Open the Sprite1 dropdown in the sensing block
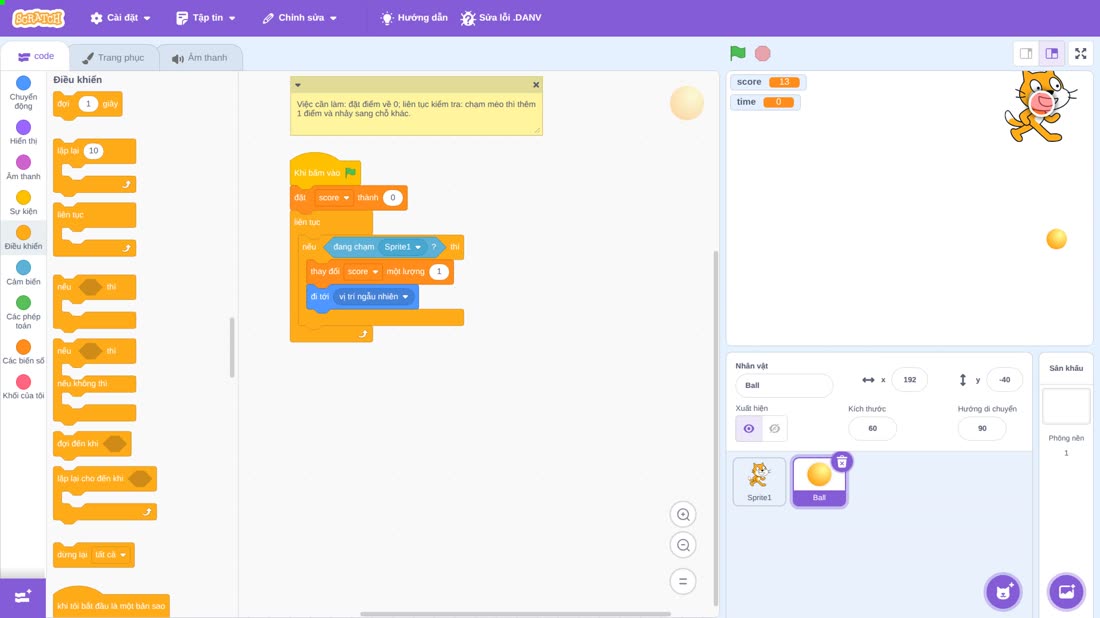The width and height of the screenshot is (1100, 618). (402, 247)
